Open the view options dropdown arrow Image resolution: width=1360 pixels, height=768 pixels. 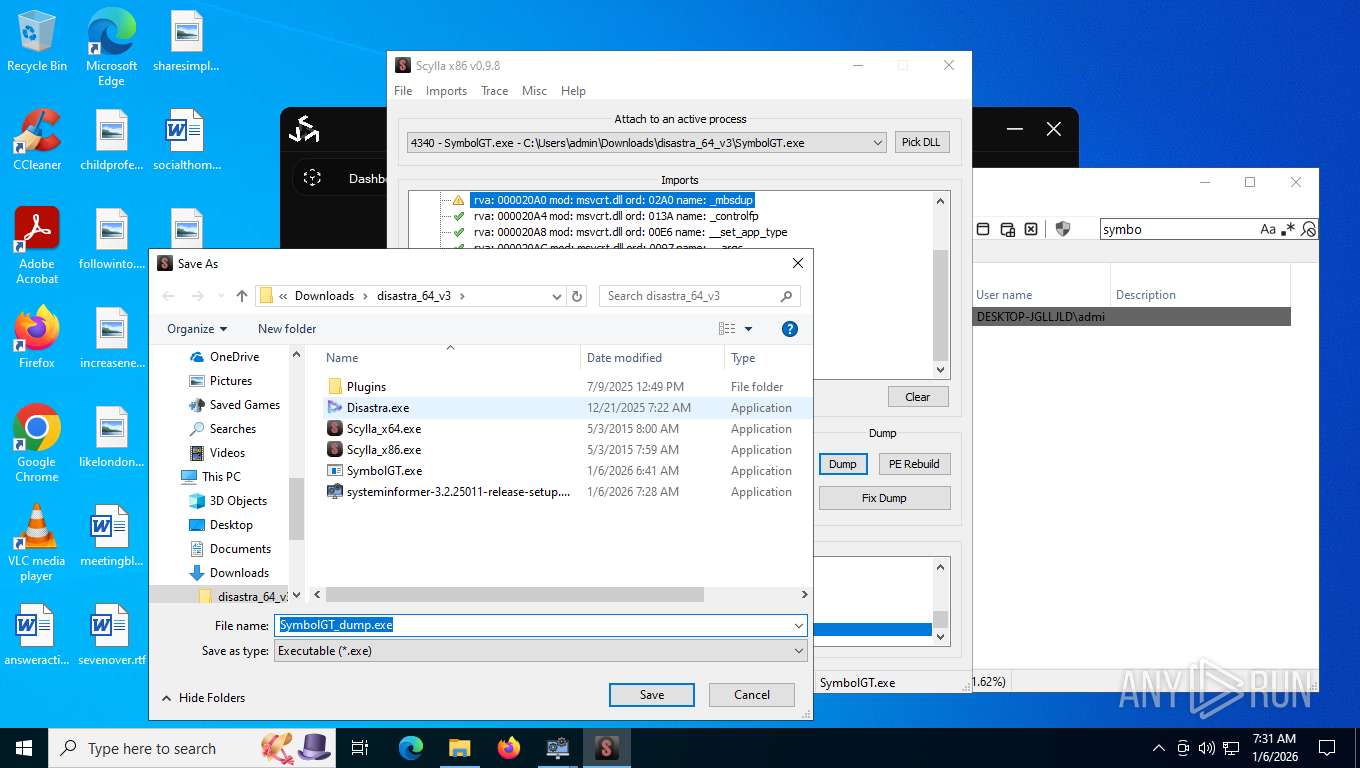748,329
